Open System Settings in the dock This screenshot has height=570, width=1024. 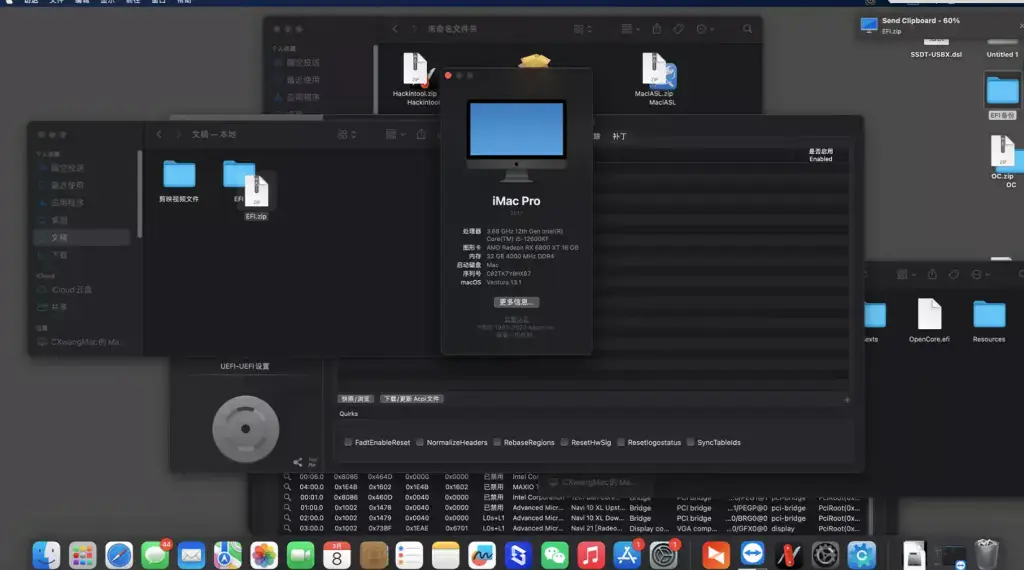click(x=664, y=556)
